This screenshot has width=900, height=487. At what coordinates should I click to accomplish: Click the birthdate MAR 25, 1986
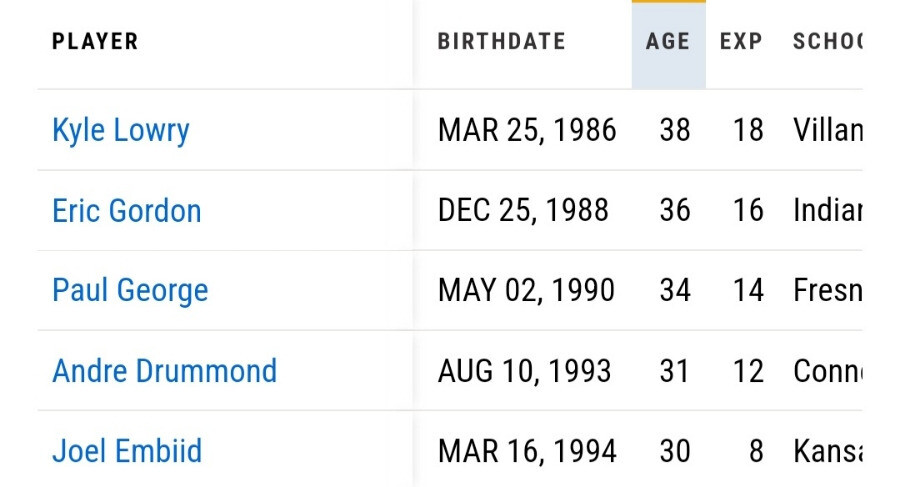pos(527,130)
